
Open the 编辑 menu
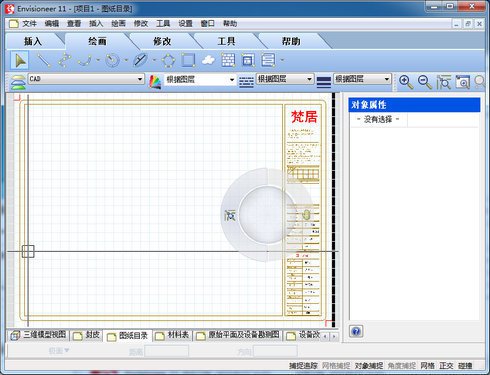(52, 24)
